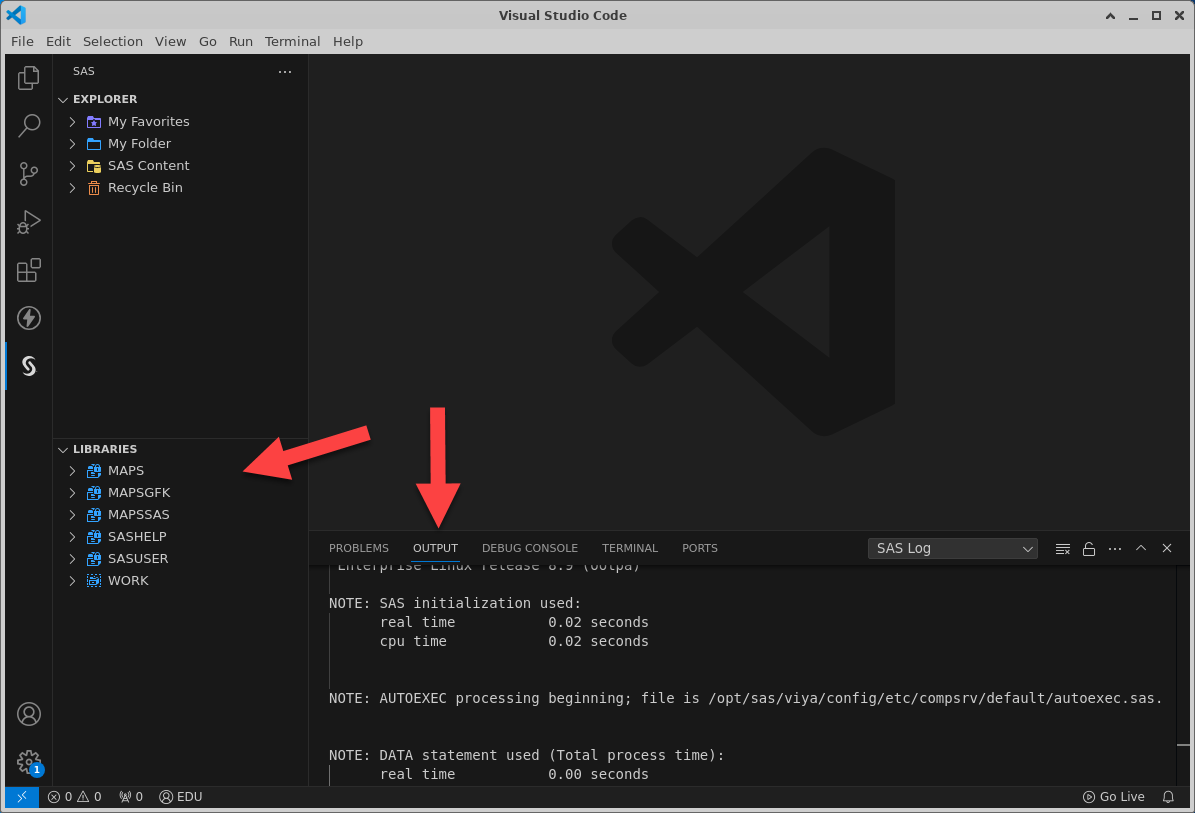Click the EDU profile status item
This screenshot has width=1195, height=813.
coord(181,797)
